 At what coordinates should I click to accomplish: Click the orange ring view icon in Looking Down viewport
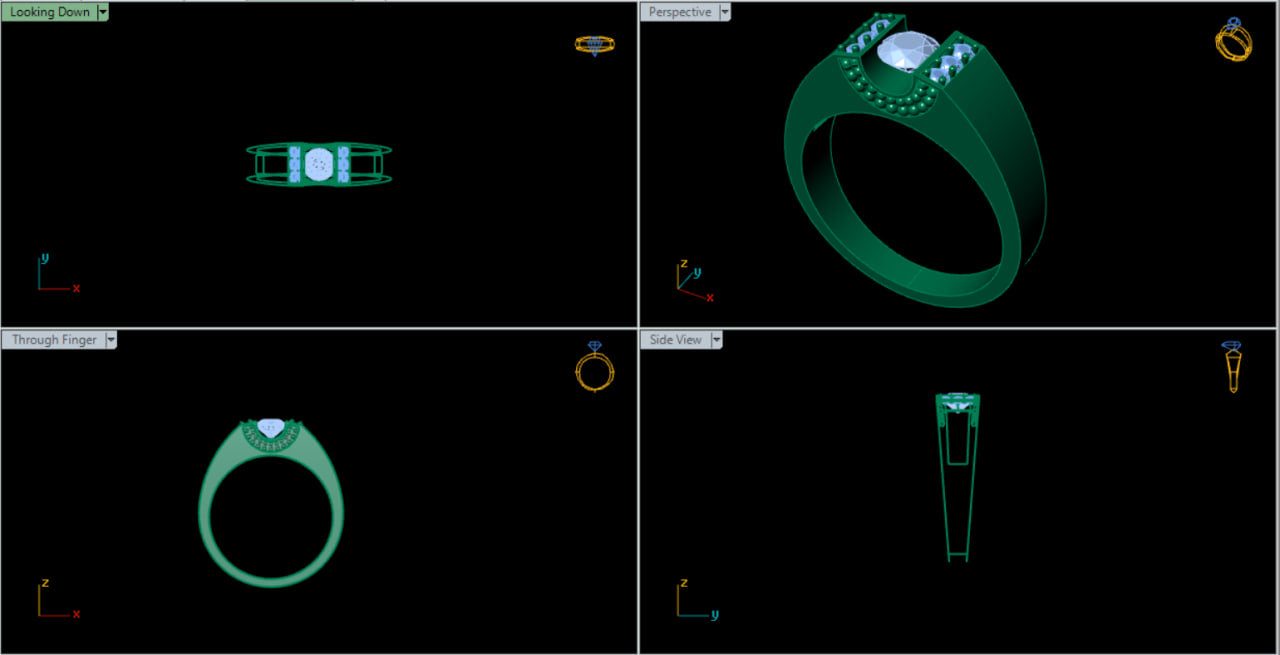tap(594, 44)
